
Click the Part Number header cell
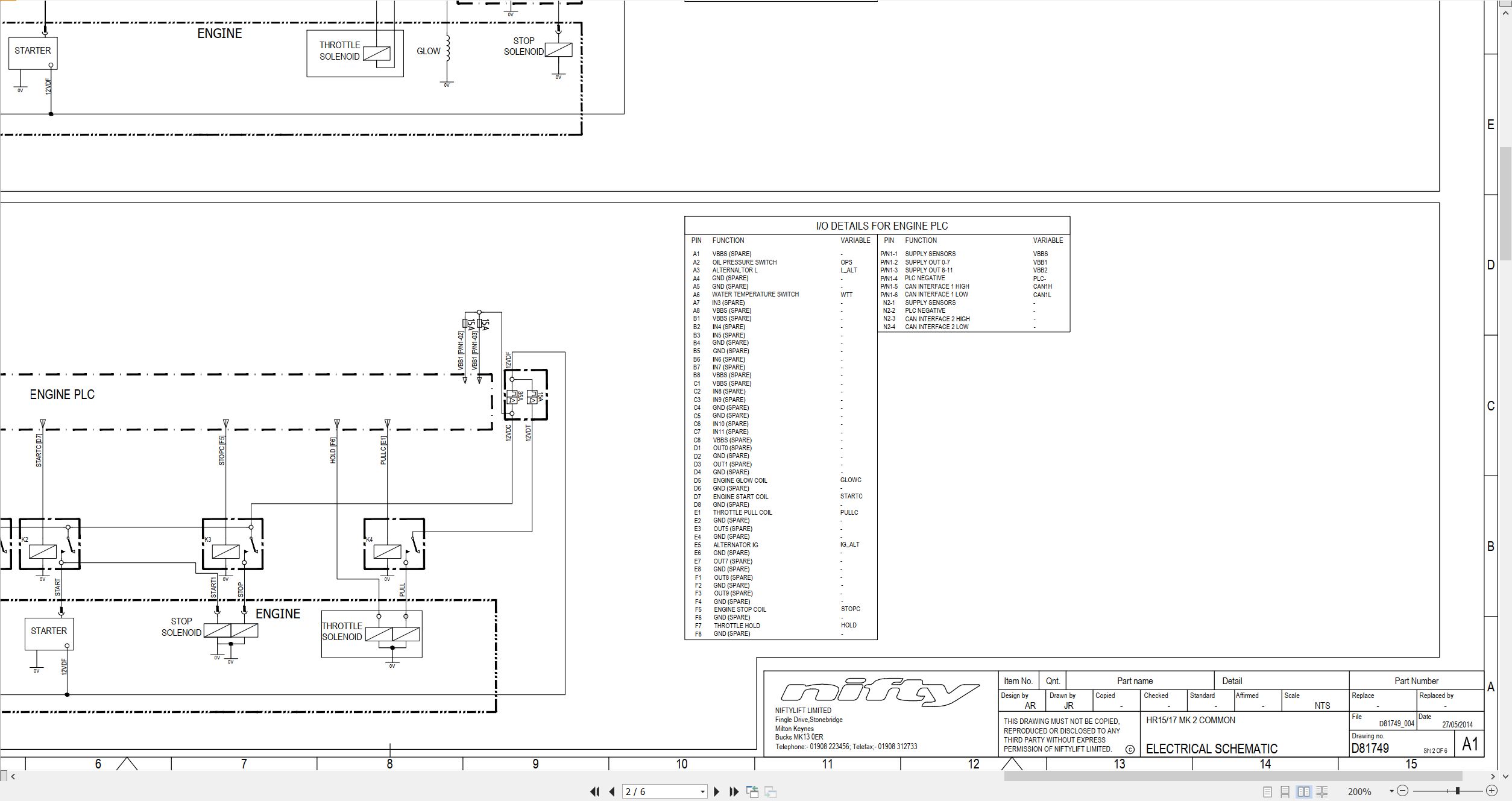click(x=1416, y=681)
